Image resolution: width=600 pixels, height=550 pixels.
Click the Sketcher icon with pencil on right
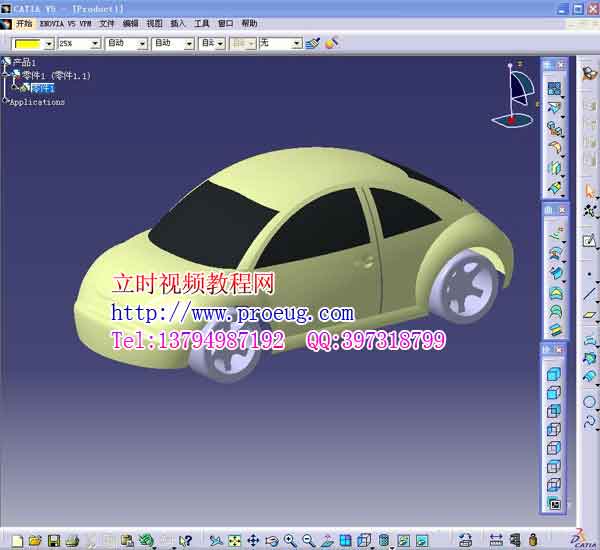[589, 241]
